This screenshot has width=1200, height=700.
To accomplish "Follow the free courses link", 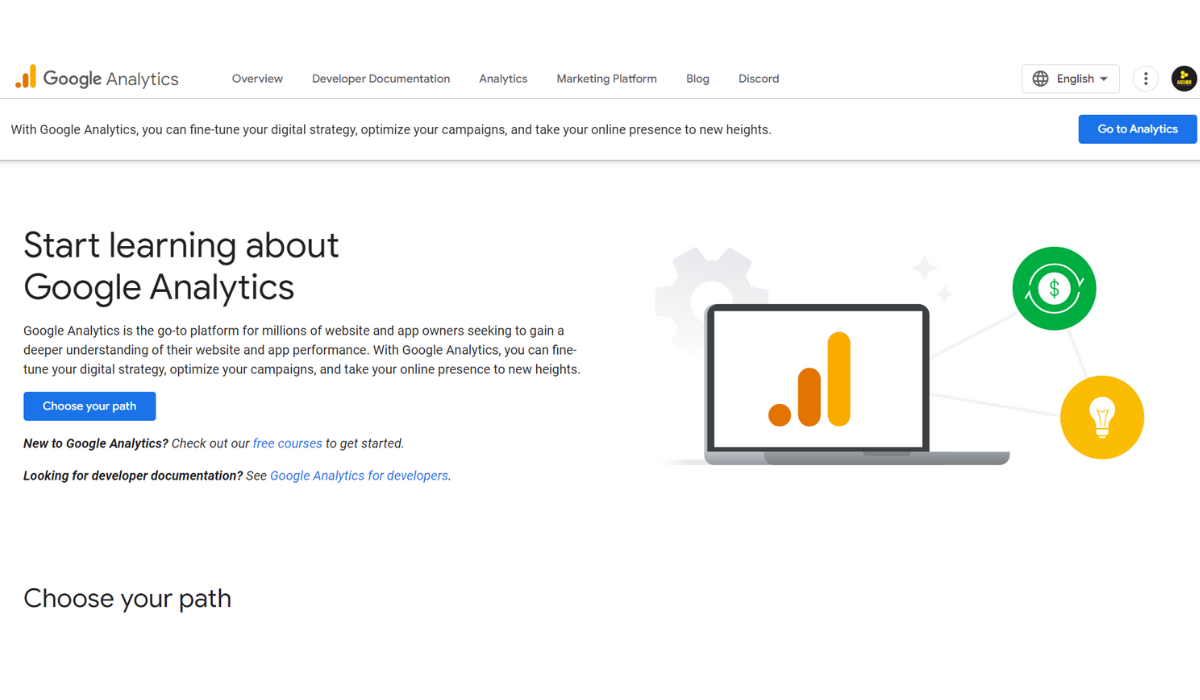I will tap(287, 443).
